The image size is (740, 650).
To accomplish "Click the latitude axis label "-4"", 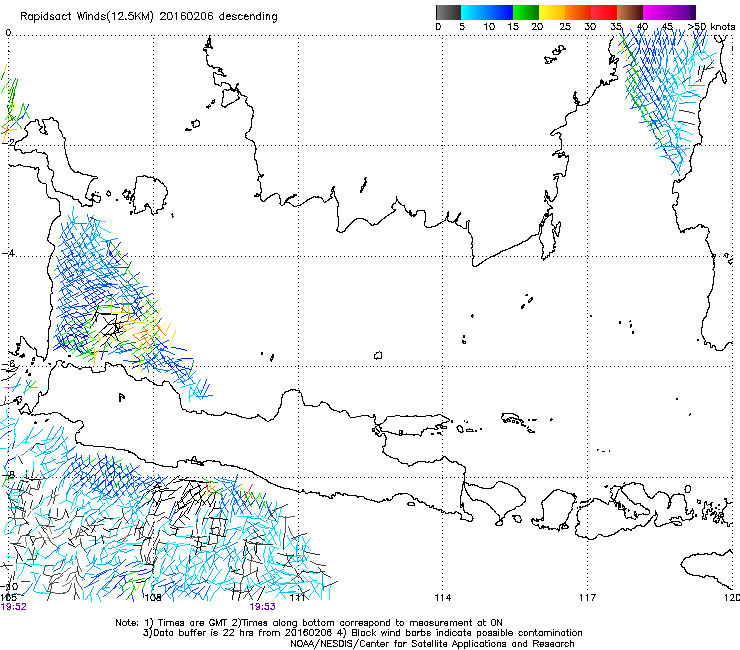I will (8, 253).
